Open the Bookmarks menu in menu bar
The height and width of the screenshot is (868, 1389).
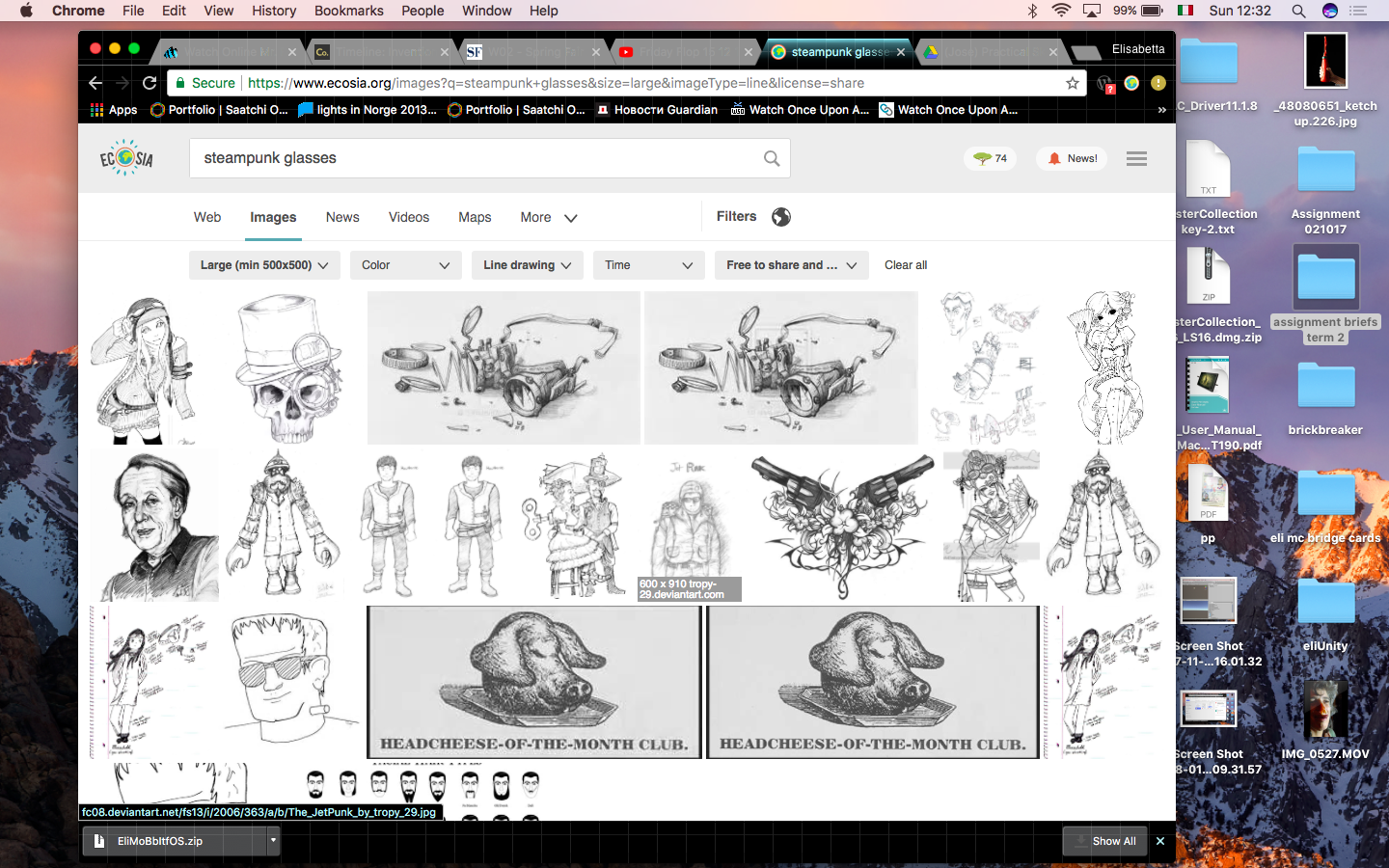click(348, 11)
